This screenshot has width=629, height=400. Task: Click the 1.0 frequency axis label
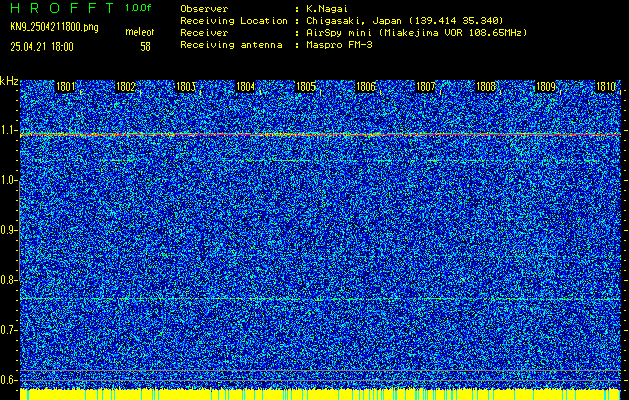click(x=8, y=181)
